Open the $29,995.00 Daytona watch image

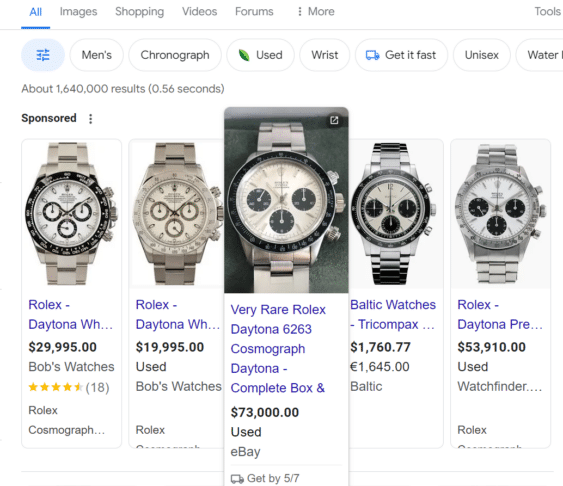71,214
